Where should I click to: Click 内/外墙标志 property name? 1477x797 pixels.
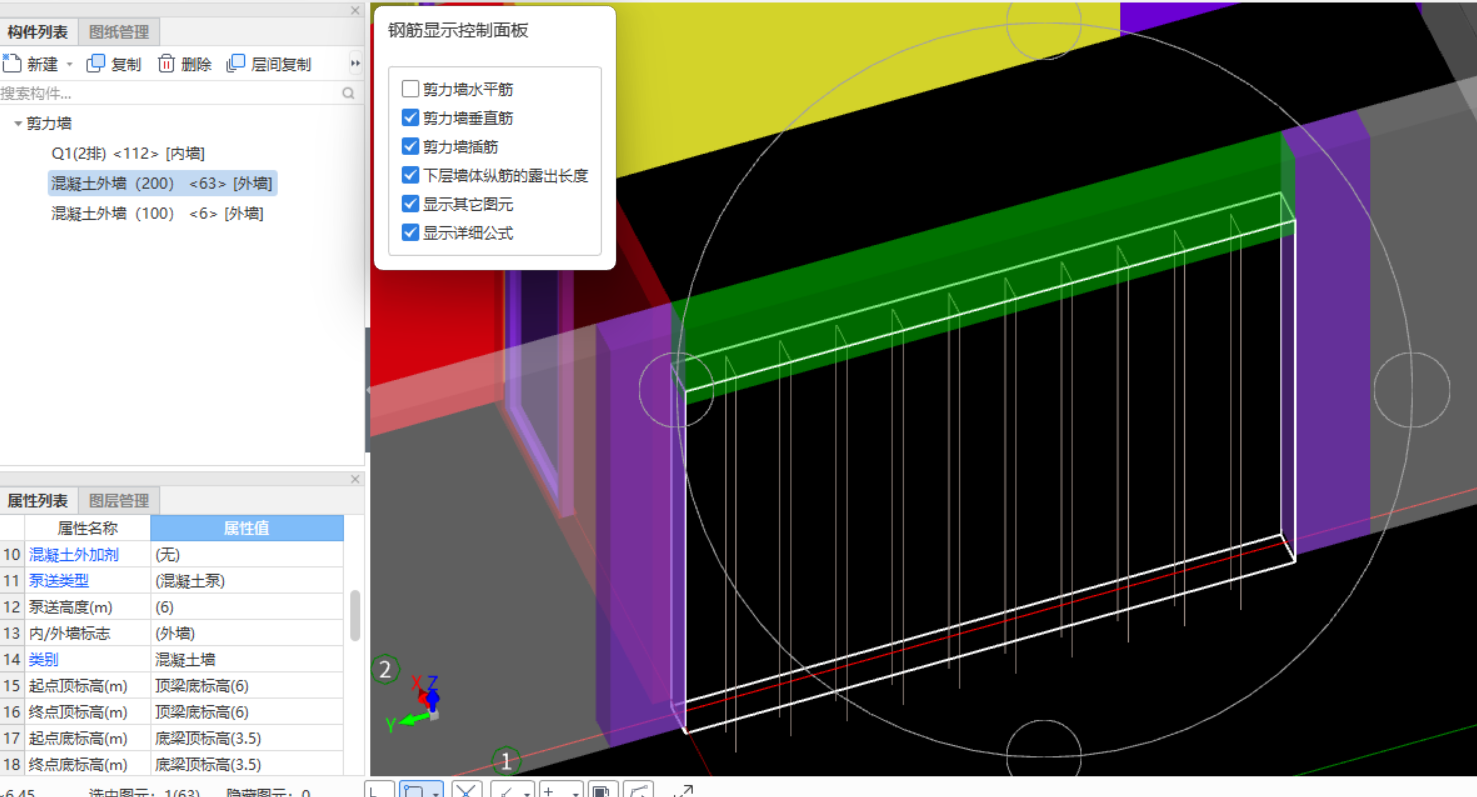click(x=69, y=633)
